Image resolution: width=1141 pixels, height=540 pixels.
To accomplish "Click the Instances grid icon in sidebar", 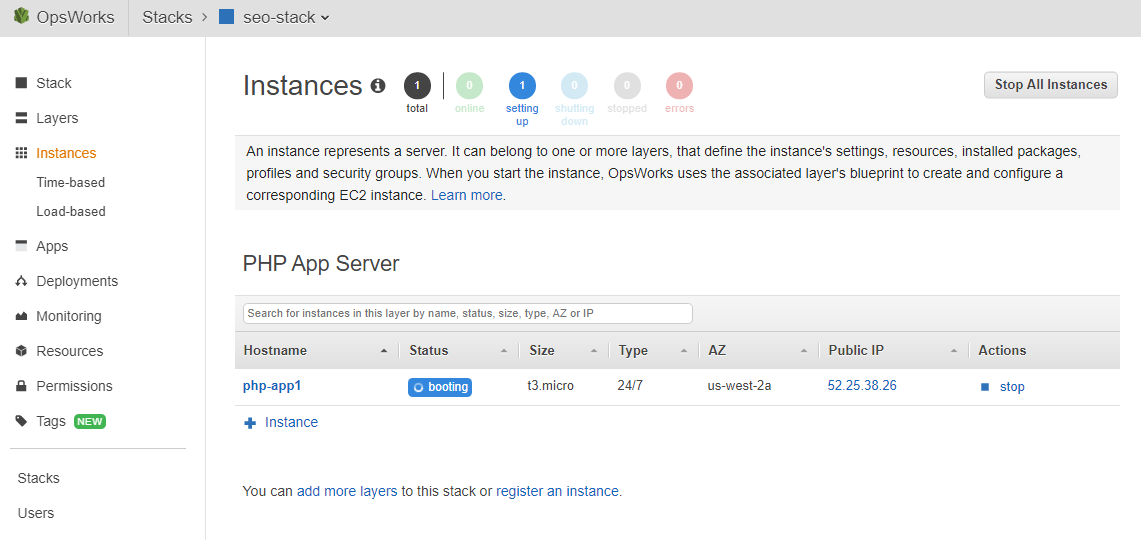I will tap(21, 153).
